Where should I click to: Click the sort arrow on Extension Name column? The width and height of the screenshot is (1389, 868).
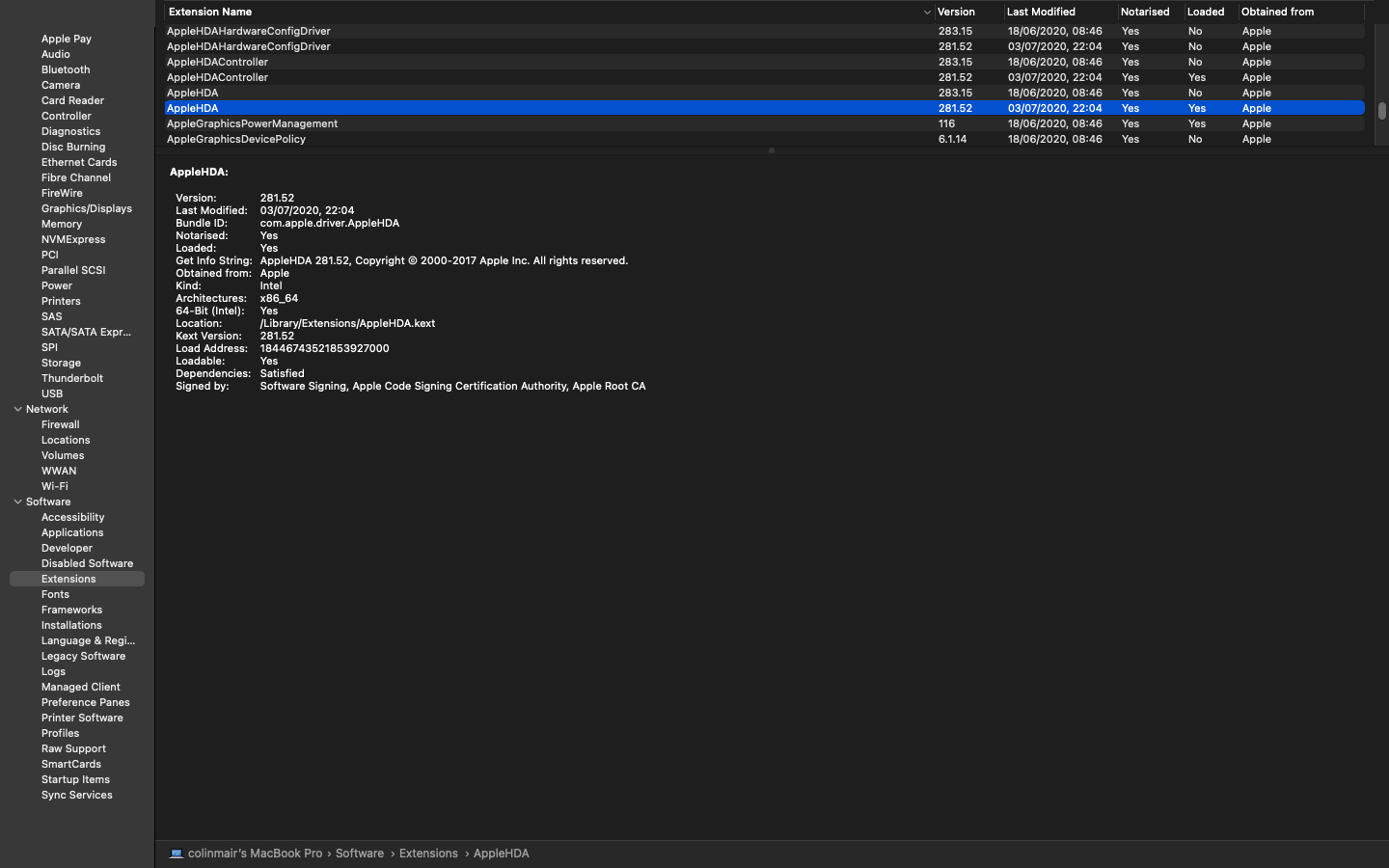coord(927,13)
